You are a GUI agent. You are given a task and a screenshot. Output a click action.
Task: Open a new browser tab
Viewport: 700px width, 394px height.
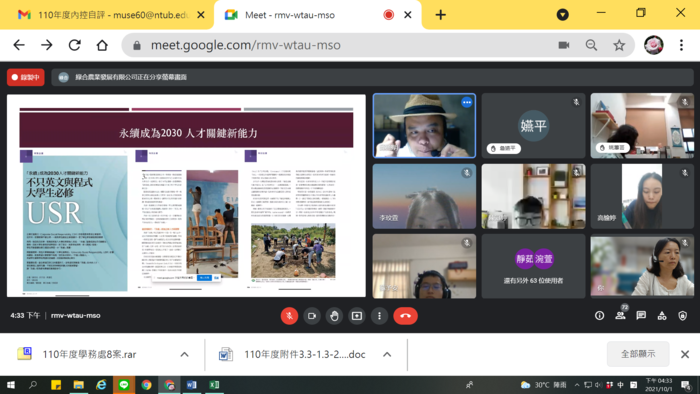point(441,15)
